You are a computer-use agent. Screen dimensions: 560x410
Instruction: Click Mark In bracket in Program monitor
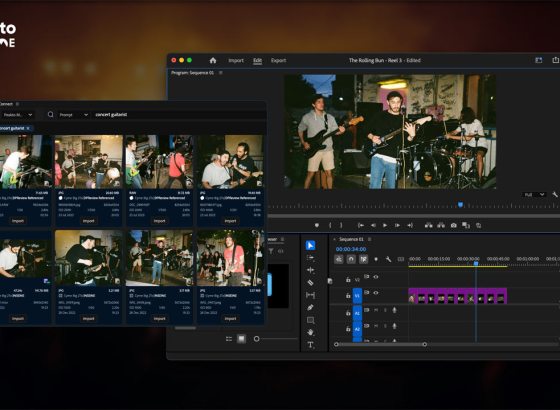[330, 225]
